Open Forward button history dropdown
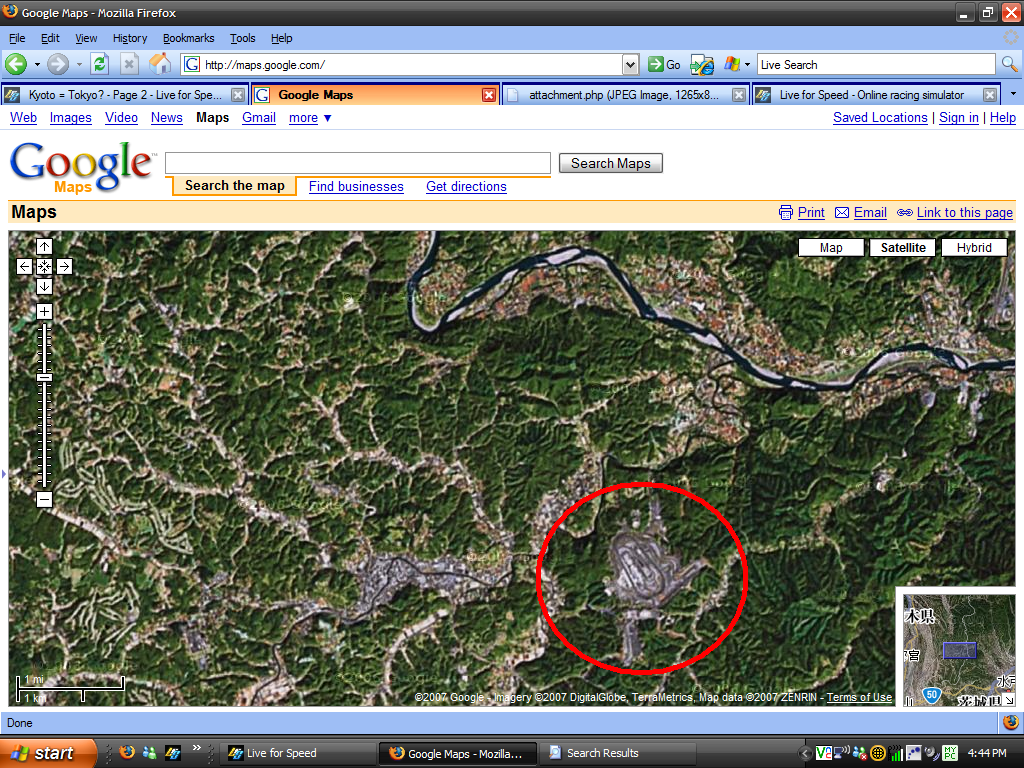1024x768 pixels. click(x=79, y=65)
